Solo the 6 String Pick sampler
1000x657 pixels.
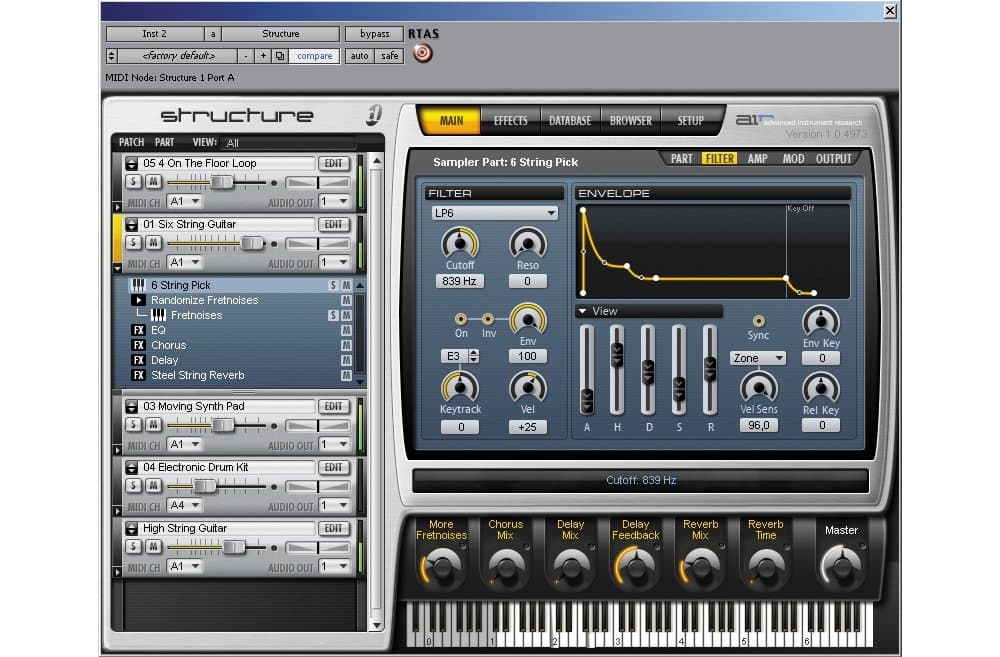click(333, 284)
